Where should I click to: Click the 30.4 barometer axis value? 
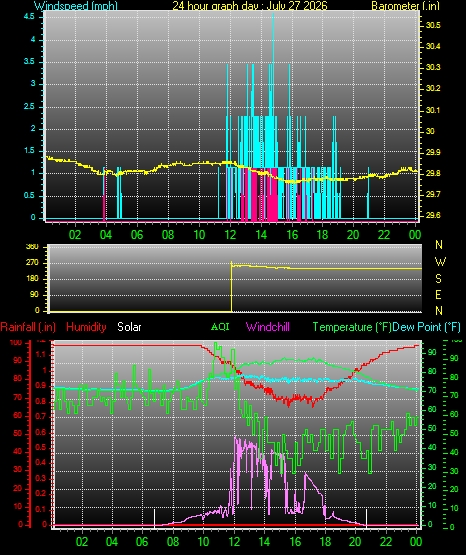(433, 46)
